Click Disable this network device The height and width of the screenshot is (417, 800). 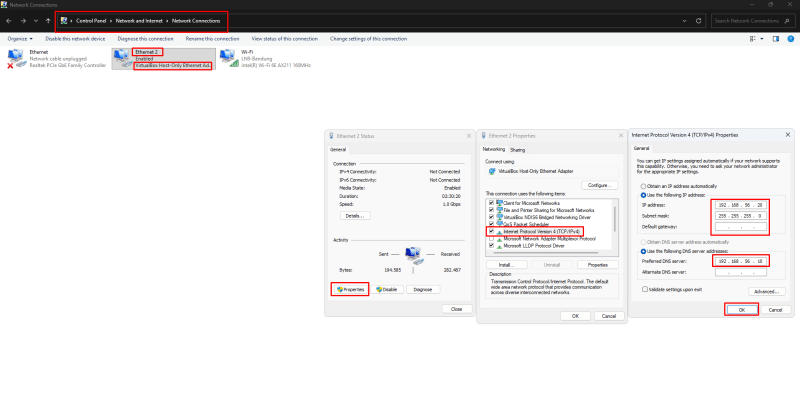(x=75, y=39)
